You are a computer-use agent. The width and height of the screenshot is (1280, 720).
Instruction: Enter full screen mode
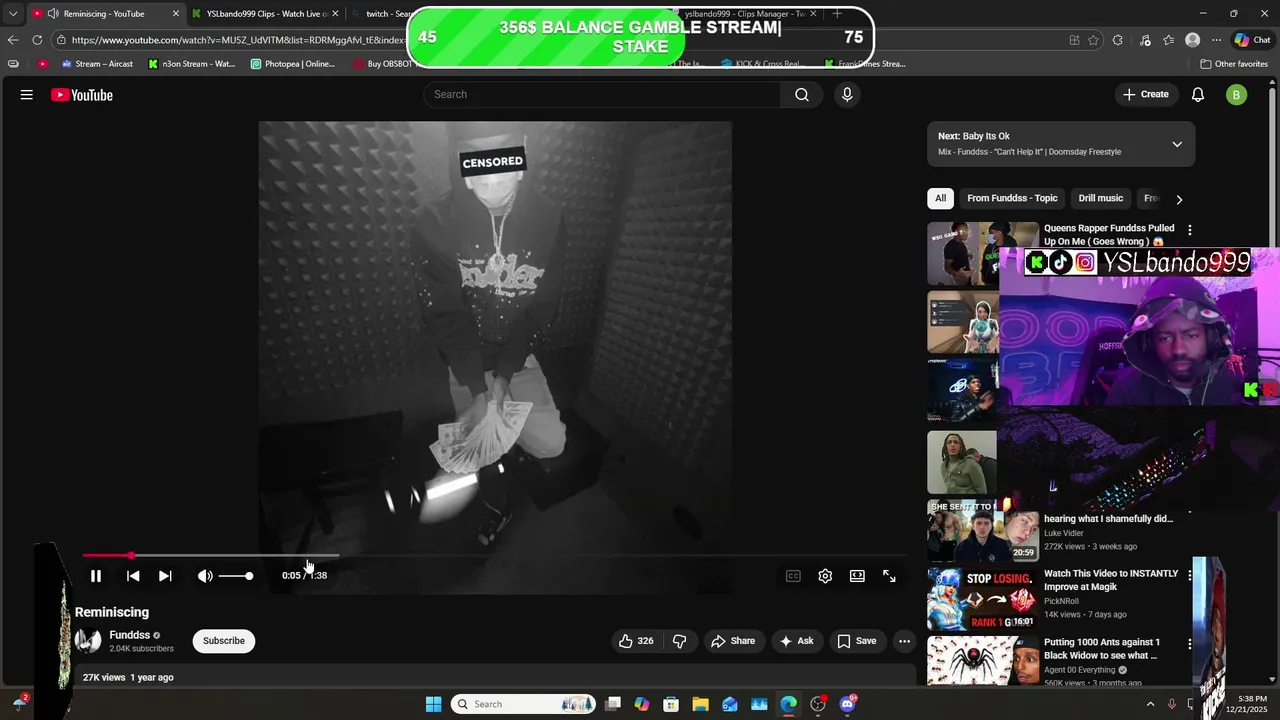point(889,576)
